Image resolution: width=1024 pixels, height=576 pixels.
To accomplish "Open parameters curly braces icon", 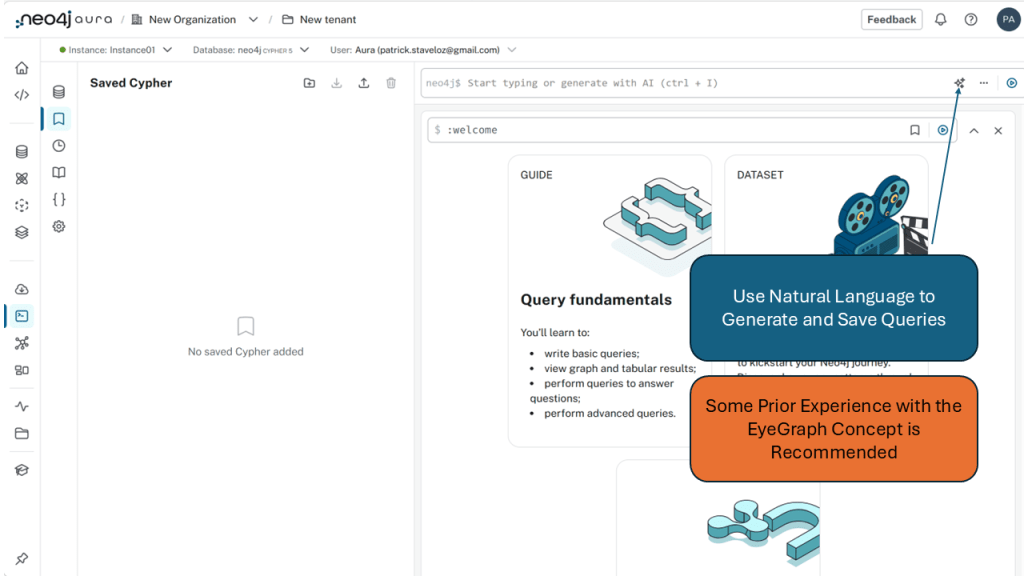I will pos(59,200).
